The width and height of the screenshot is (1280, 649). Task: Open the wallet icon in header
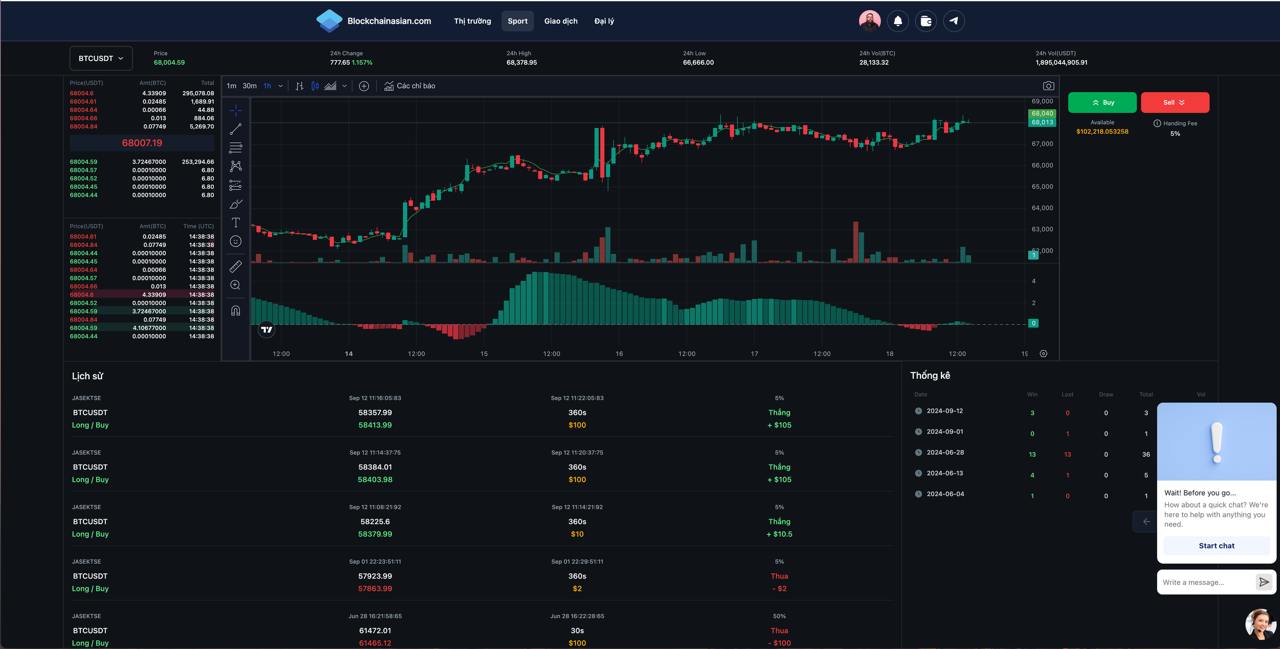coord(926,20)
